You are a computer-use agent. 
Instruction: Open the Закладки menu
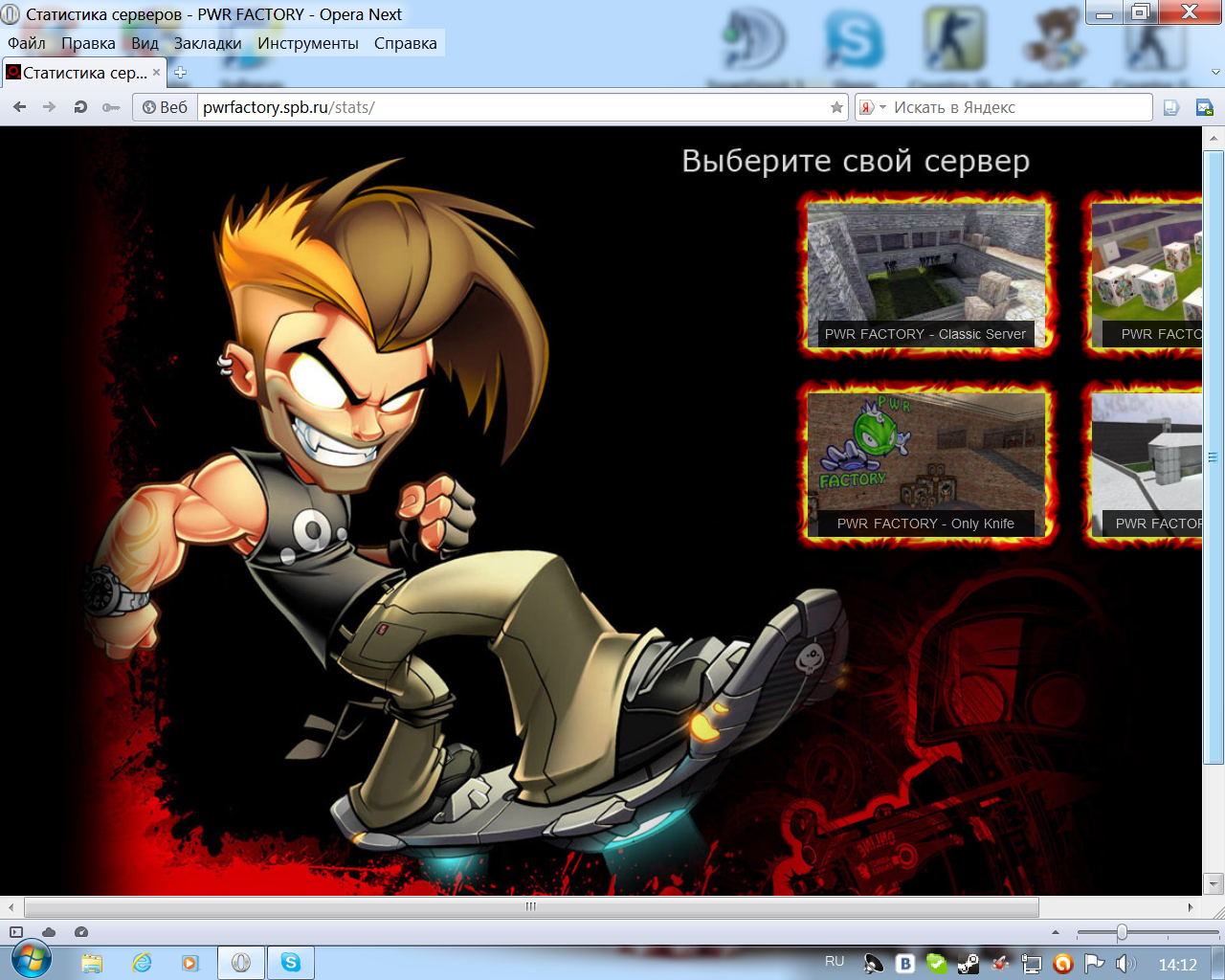[208, 43]
